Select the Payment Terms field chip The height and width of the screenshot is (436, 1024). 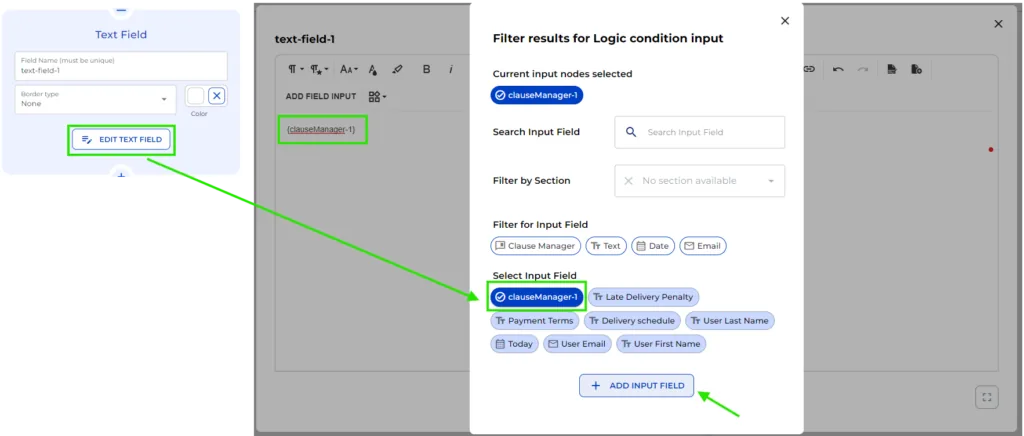[535, 320]
